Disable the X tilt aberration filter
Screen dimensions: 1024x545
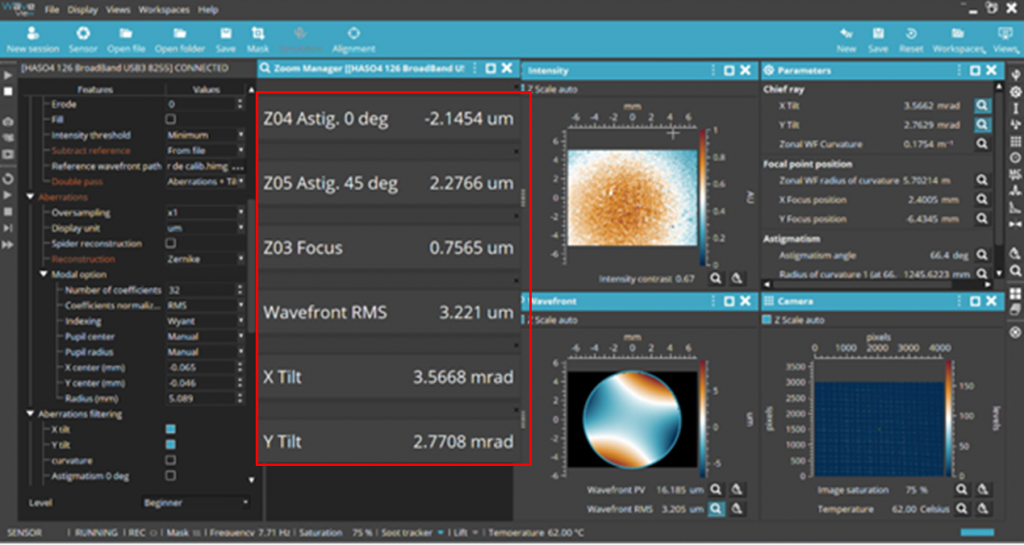[170, 429]
